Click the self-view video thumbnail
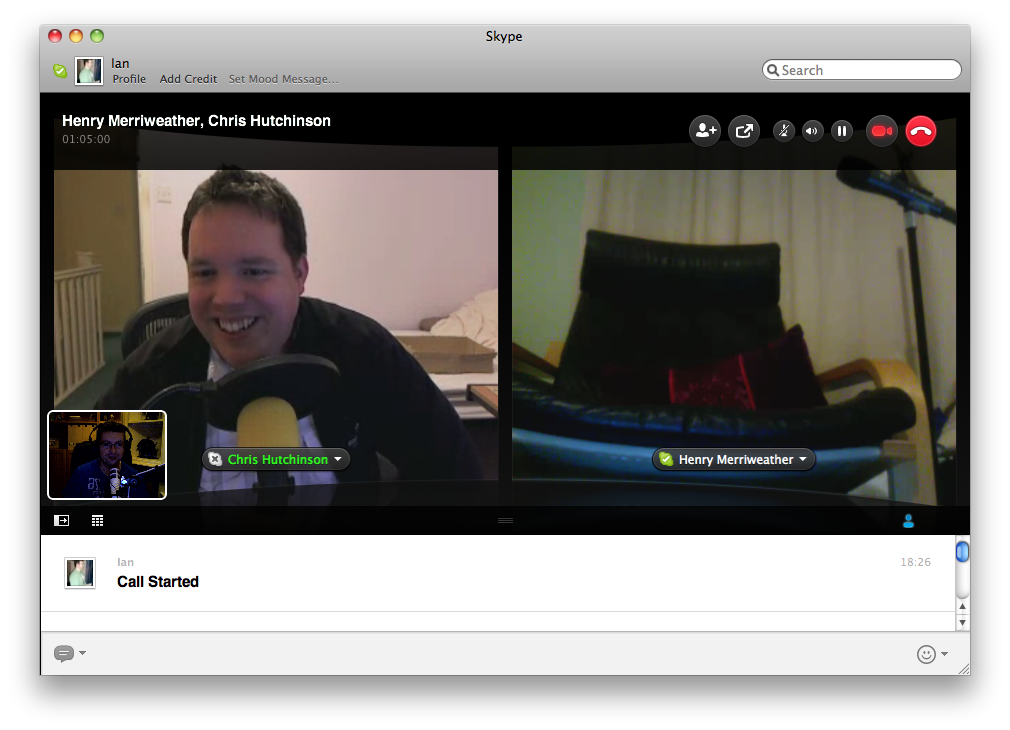1010x730 pixels. click(x=107, y=455)
